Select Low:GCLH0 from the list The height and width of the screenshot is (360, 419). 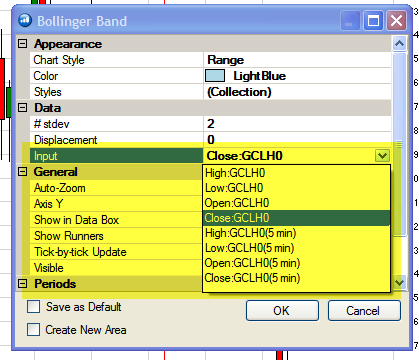[296, 188]
